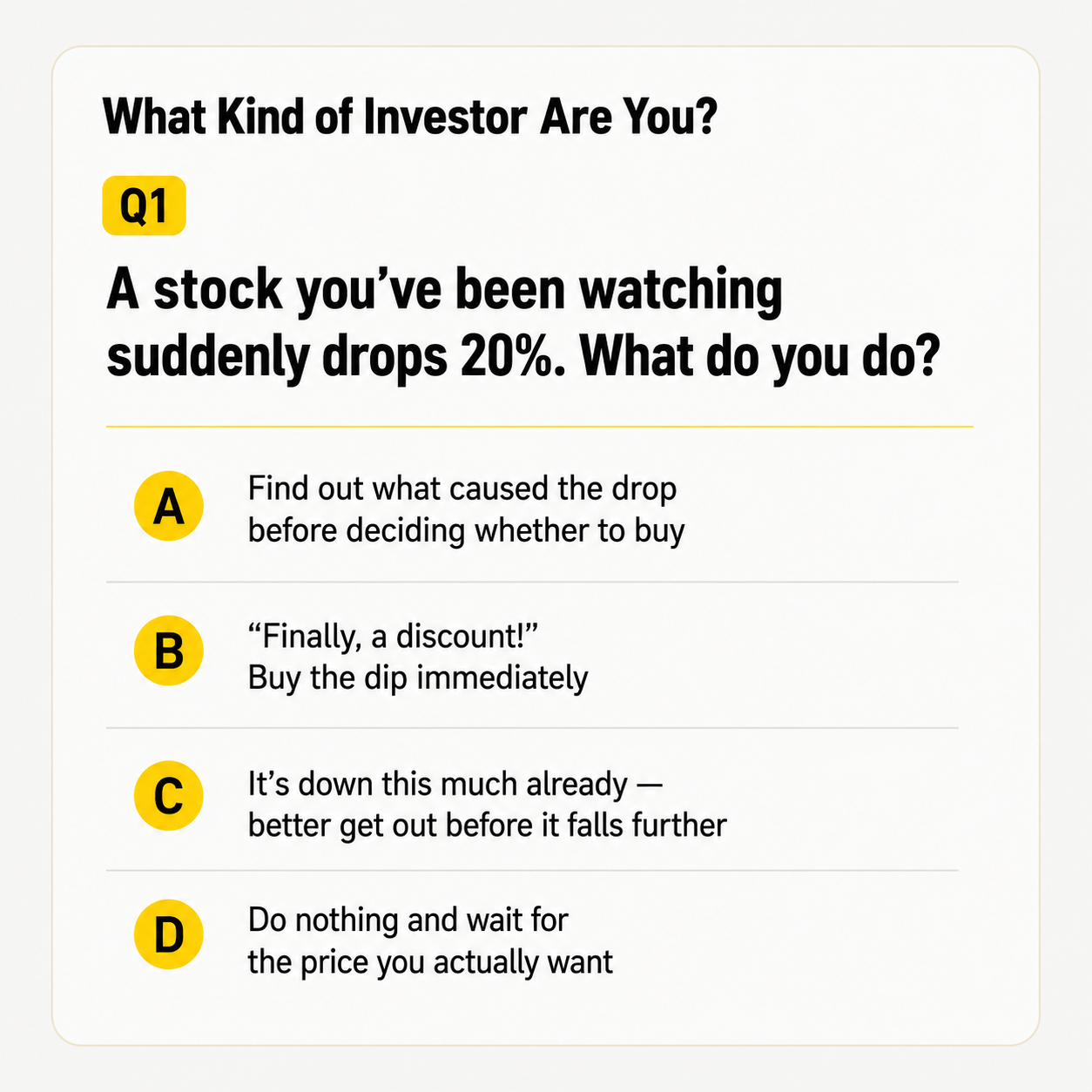This screenshot has height=1092, width=1092.
Task: Pick 'Buy the dip immediately' answer
Action: (x=418, y=677)
